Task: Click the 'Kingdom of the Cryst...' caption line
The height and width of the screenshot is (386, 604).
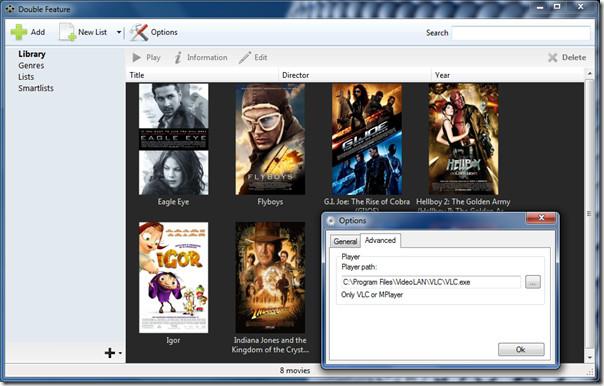Action: coord(270,350)
